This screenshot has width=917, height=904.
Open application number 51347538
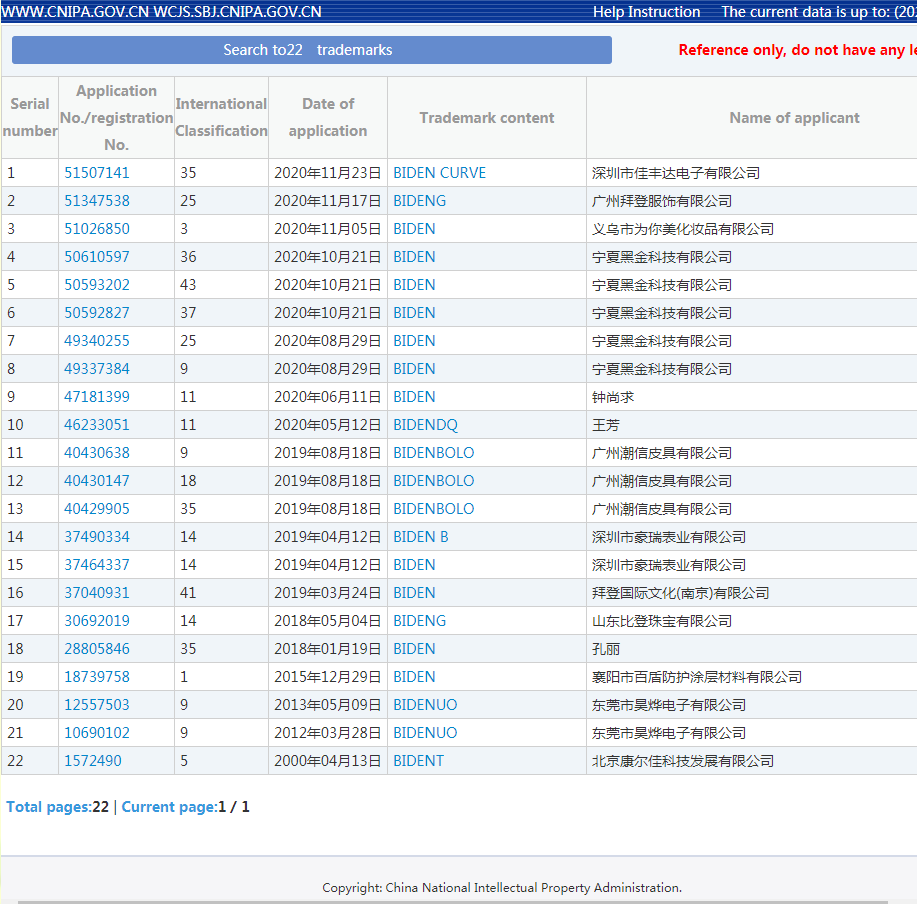click(x=97, y=201)
